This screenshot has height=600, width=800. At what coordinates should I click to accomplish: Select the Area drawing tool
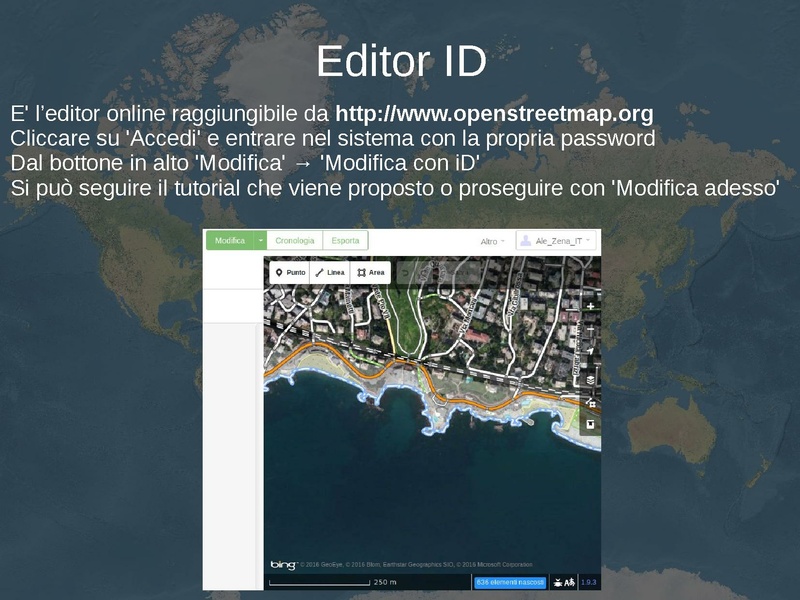[370, 272]
